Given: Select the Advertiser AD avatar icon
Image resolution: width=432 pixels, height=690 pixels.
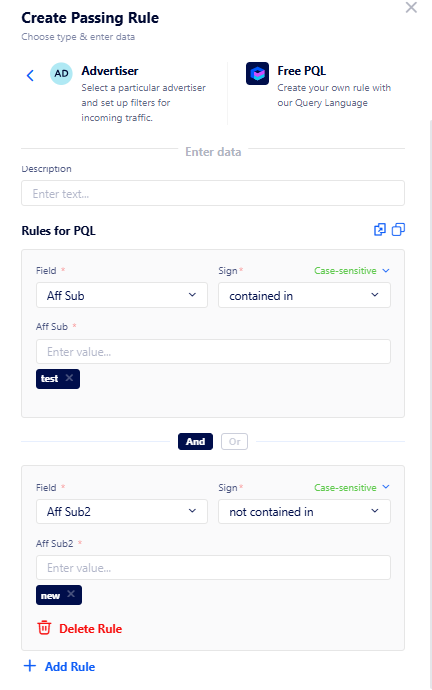Looking at the screenshot, I should coord(61,73).
